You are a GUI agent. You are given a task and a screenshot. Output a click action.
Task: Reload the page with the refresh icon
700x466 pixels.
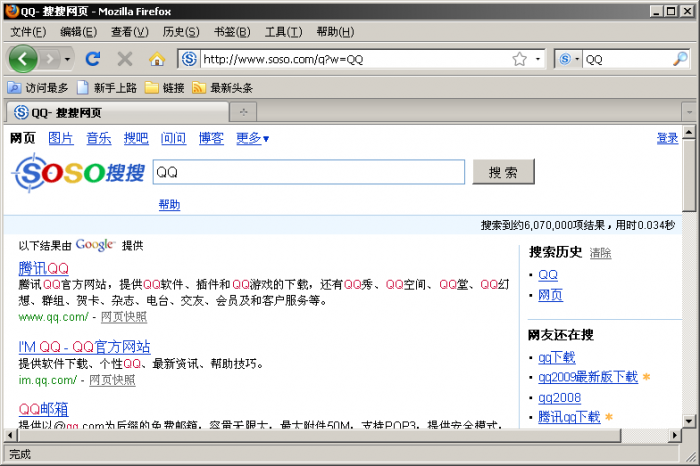pyautogui.click(x=93, y=59)
